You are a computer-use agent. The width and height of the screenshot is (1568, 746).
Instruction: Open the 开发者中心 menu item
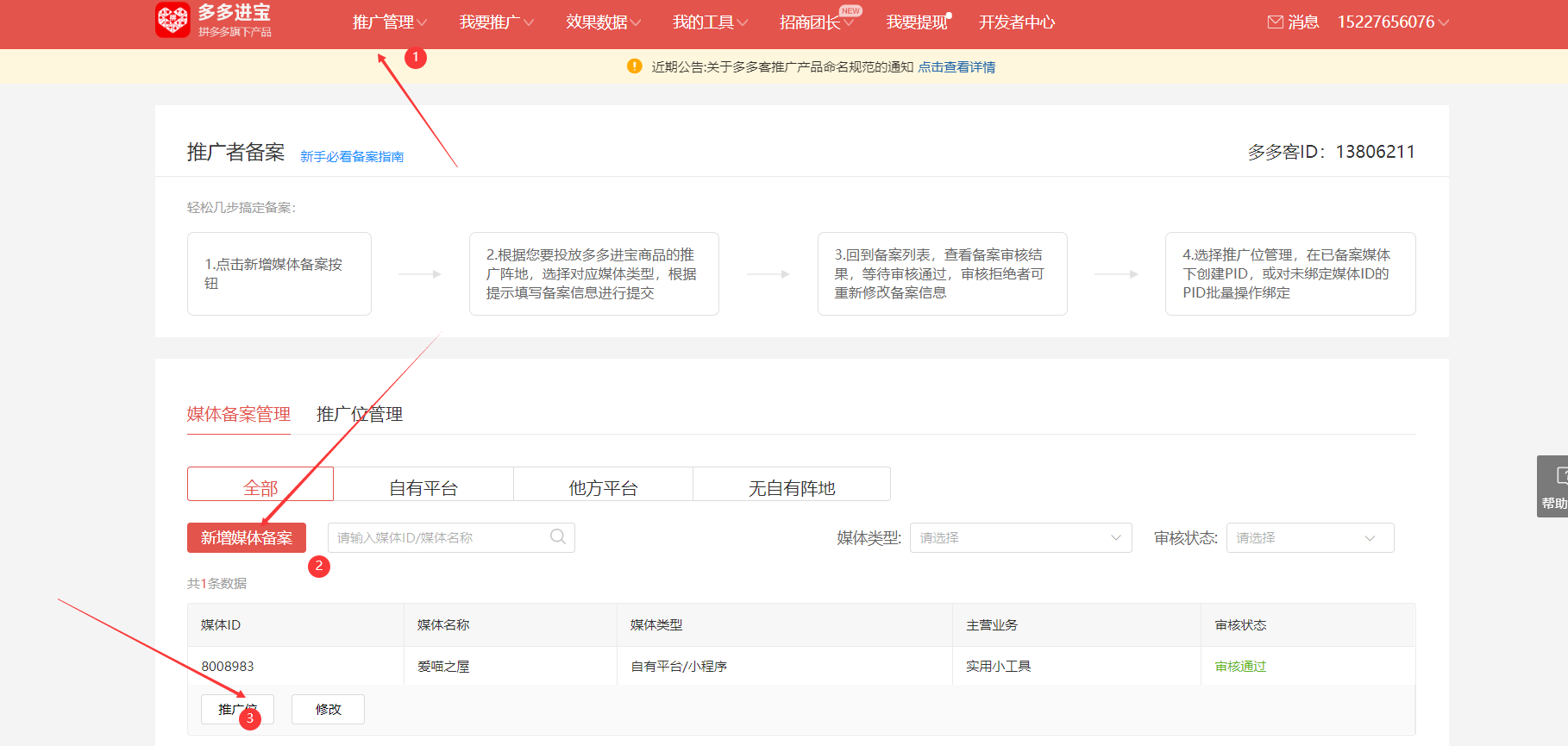[1017, 22]
